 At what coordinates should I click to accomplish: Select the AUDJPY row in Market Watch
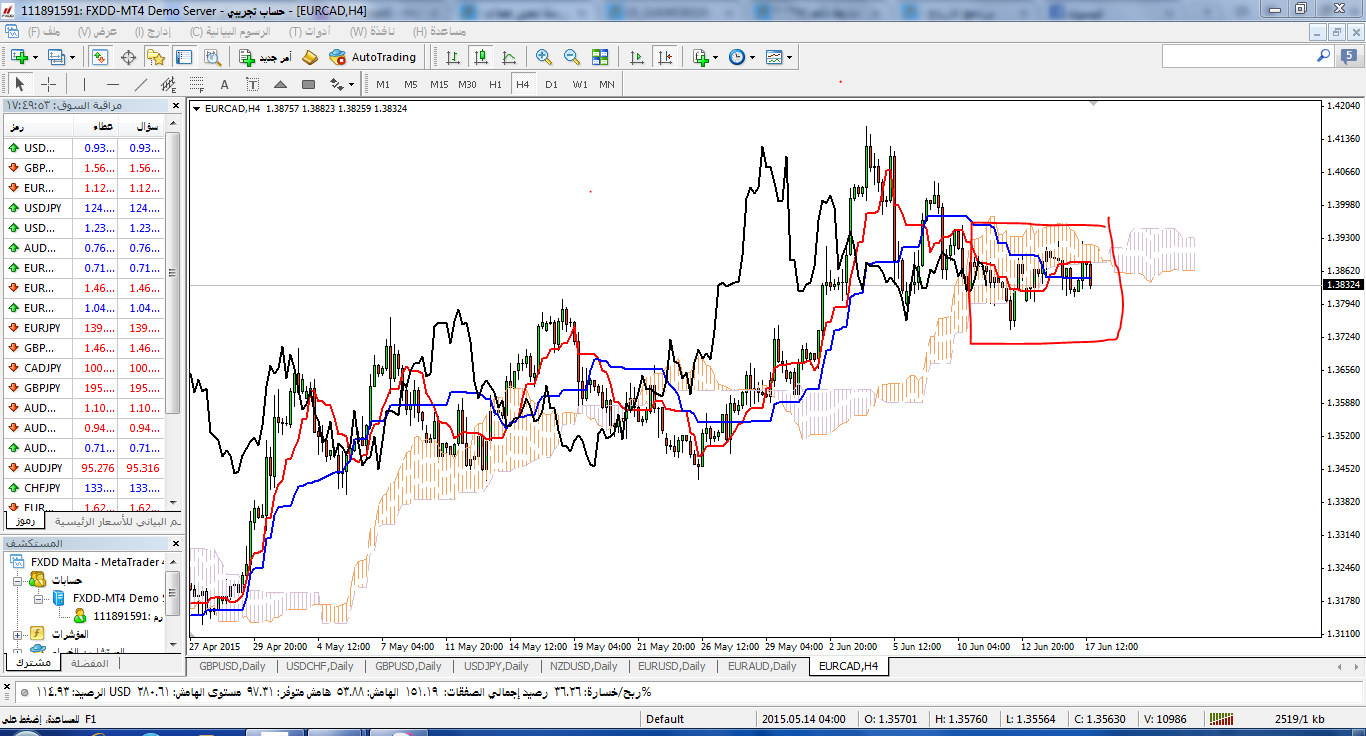pyautogui.click(x=82, y=468)
